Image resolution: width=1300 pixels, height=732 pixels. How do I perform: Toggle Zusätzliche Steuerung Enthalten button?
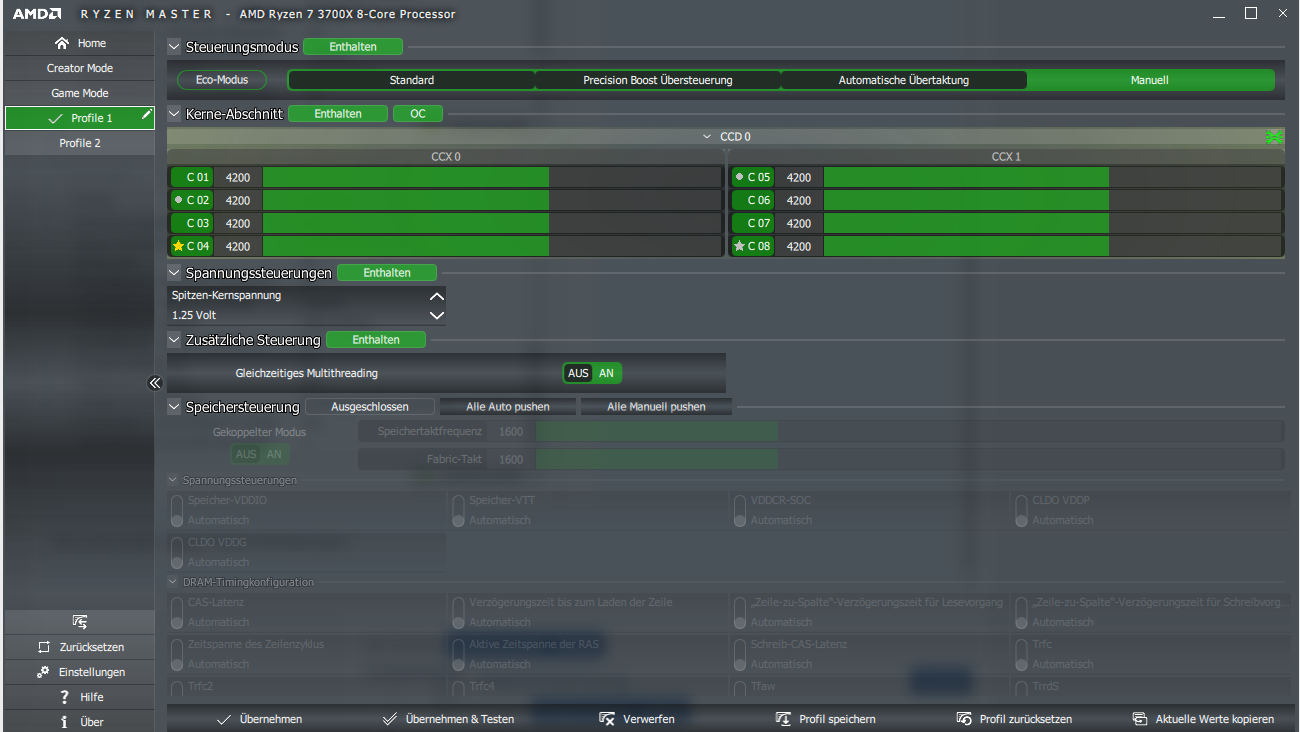tap(376, 340)
